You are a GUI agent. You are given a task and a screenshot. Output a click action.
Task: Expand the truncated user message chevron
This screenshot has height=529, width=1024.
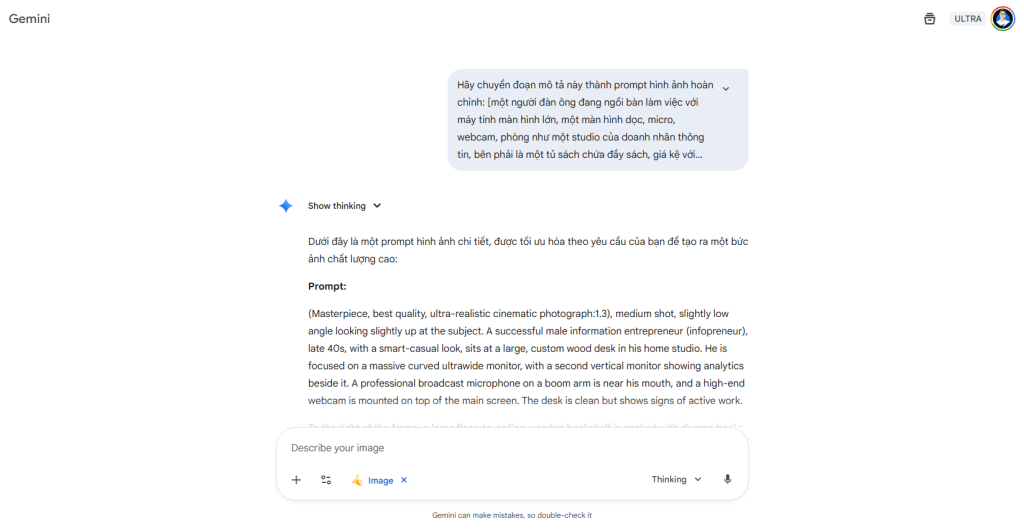pos(726,89)
